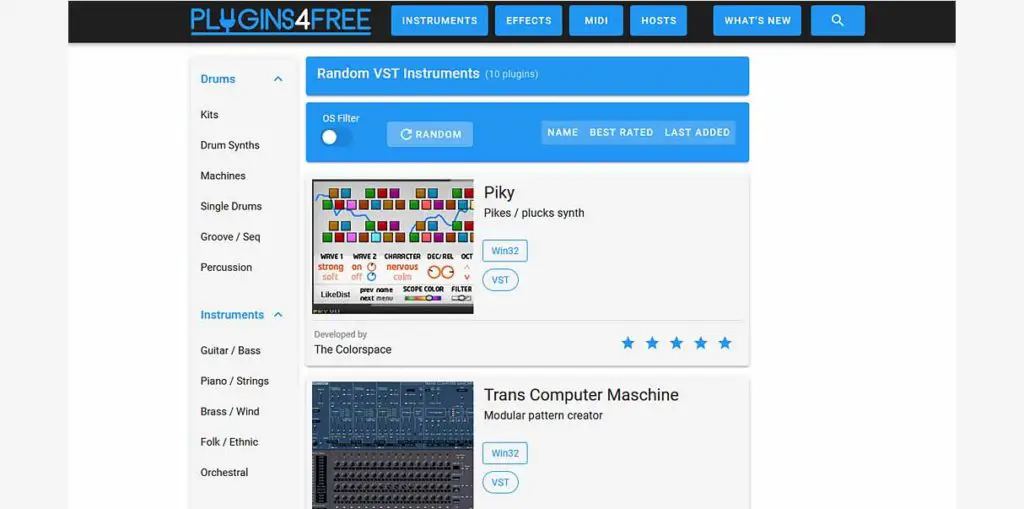The height and width of the screenshot is (509, 1024).
Task: Collapse the Drums sidebar section
Action: click(278, 79)
